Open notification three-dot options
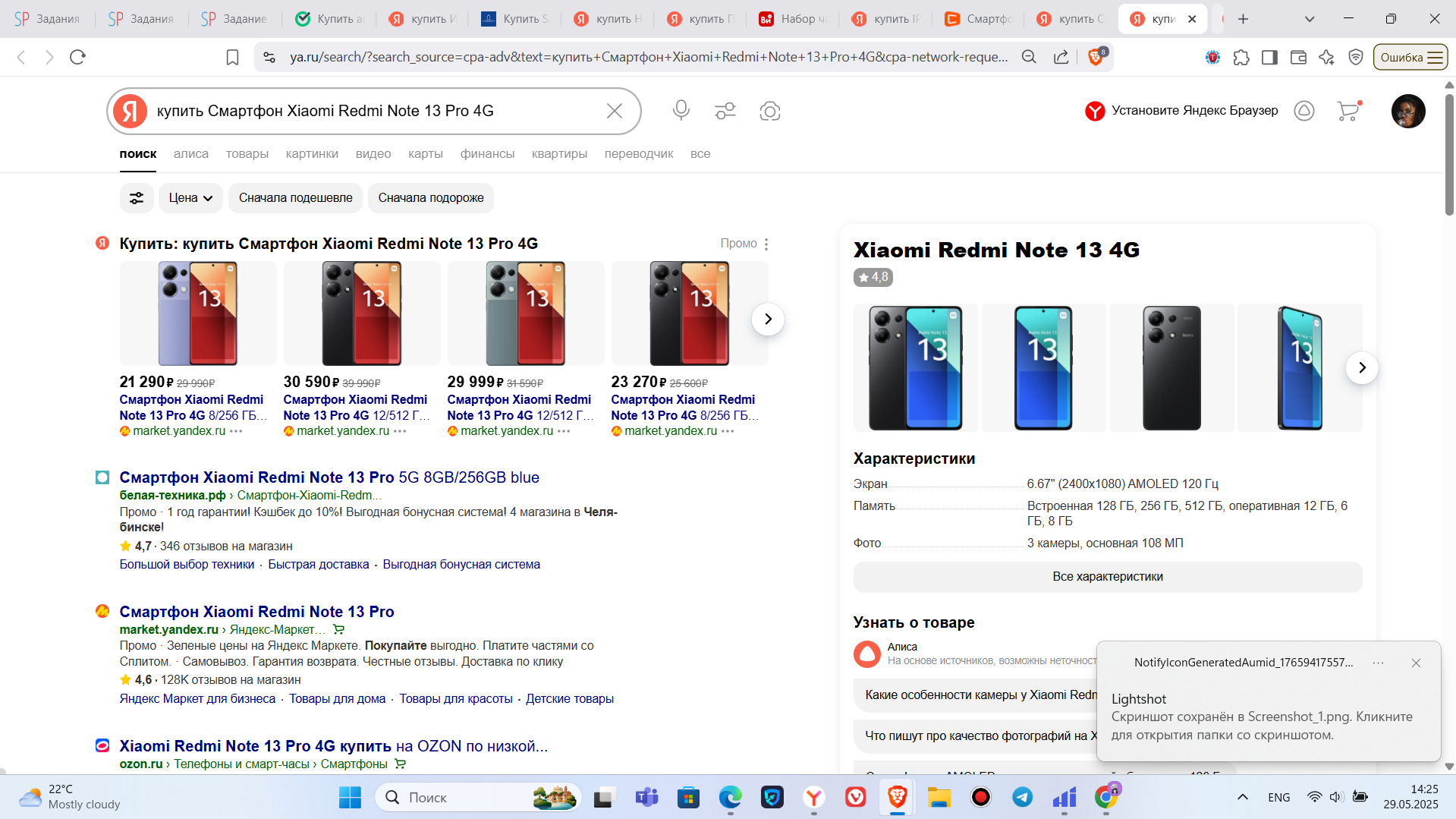This screenshot has width=1456, height=819. [1378, 663]
